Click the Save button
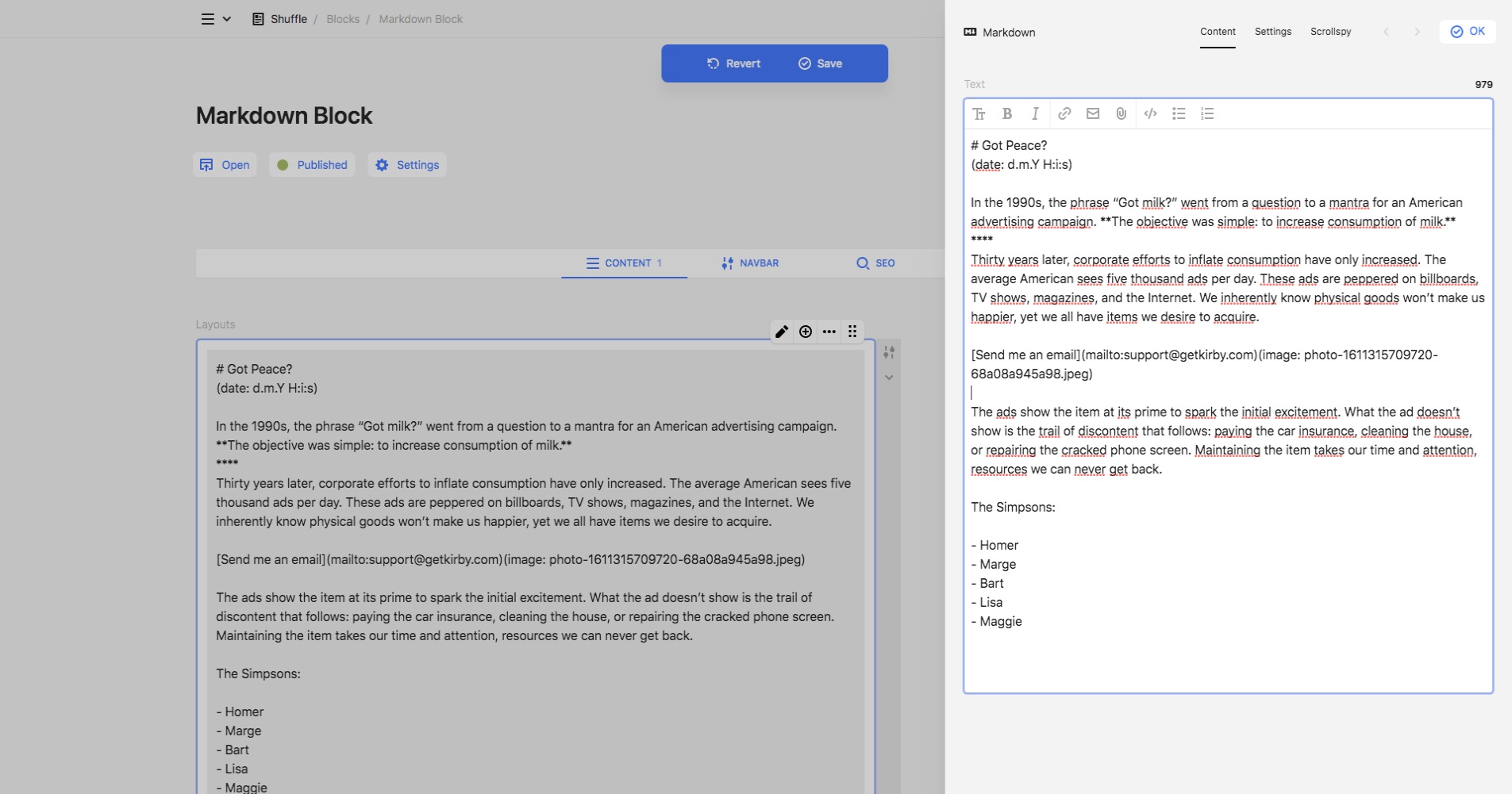 [821, 63]
